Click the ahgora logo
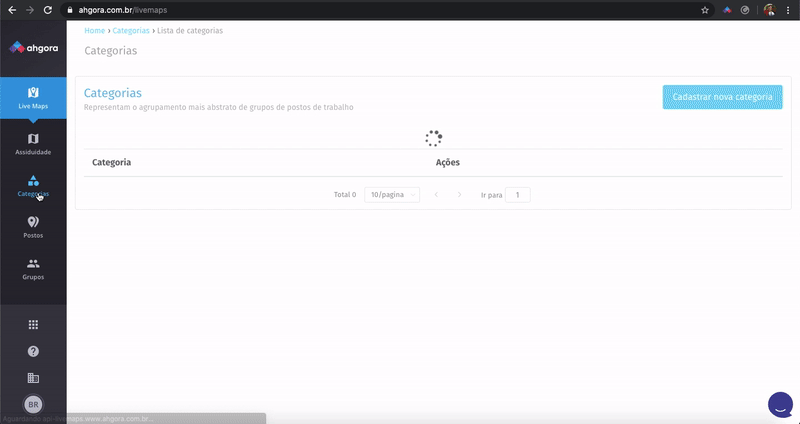Image resolution: width=800 pixels, height=424 pixels. coord(34,48)
